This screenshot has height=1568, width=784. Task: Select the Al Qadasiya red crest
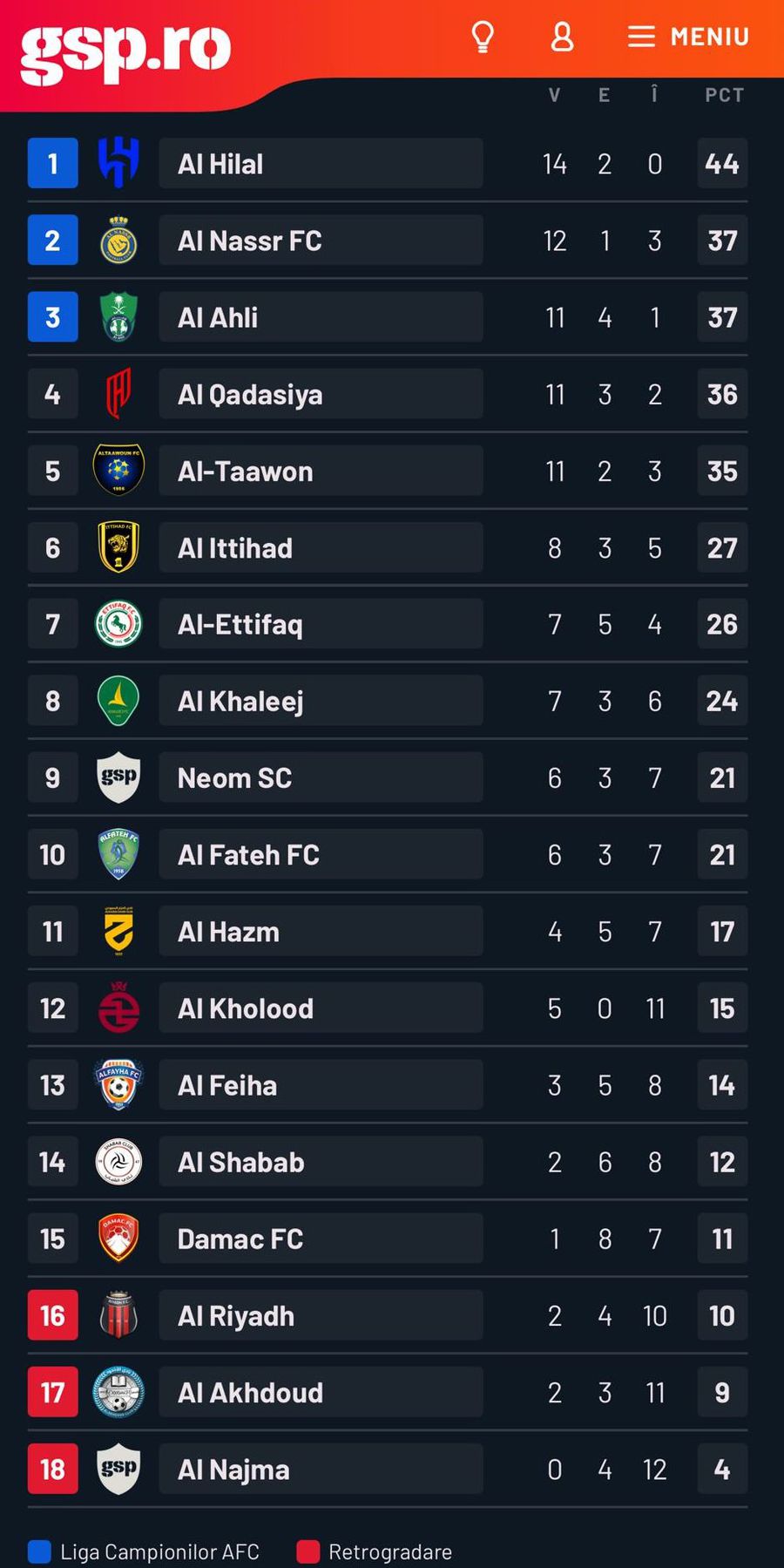tap(118, 394)
